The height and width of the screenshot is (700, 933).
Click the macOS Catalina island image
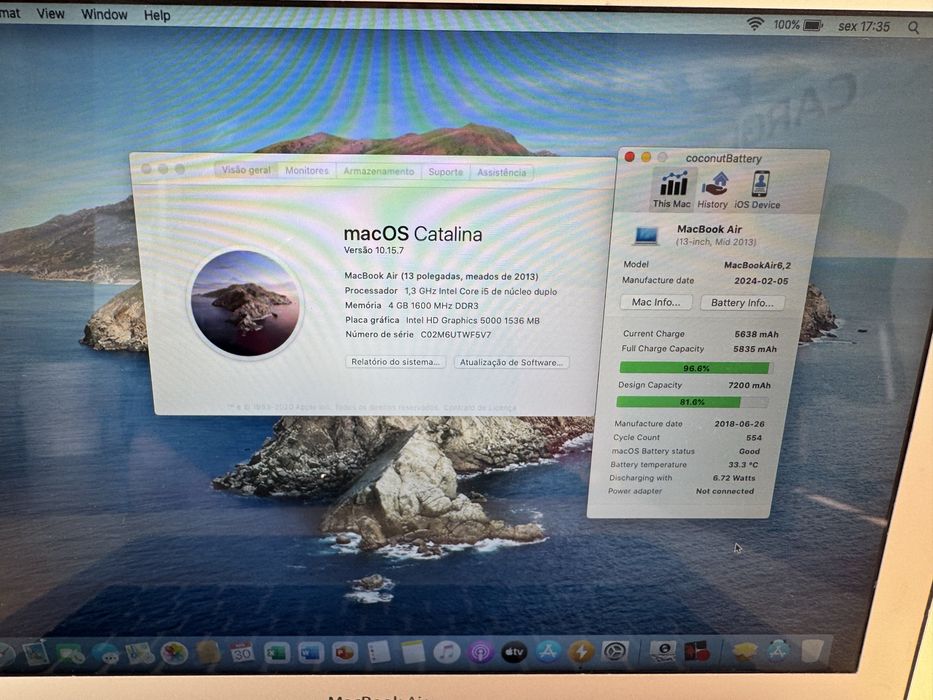click(245, 304)
